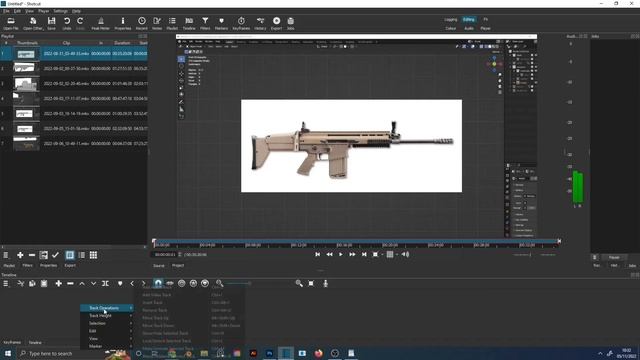Open the player volume control
The width and height of the screenshot is (640, 360).
405,254
